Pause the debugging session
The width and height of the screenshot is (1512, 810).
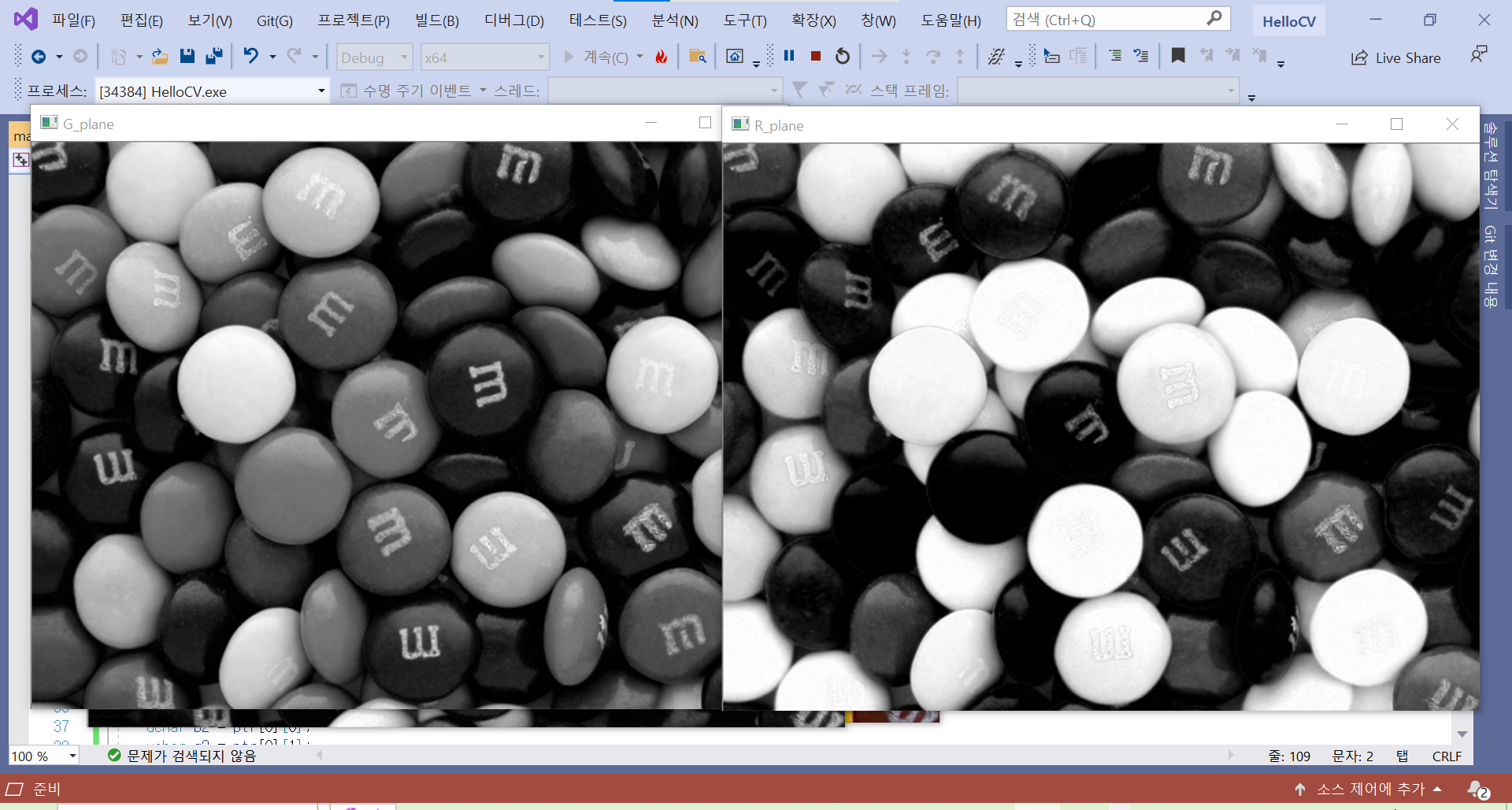789,56
